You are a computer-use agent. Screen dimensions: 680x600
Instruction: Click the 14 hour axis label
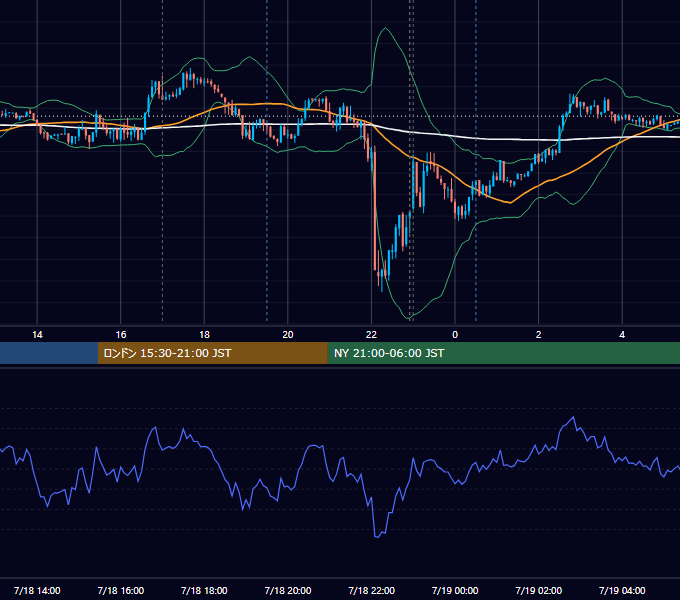37,335
